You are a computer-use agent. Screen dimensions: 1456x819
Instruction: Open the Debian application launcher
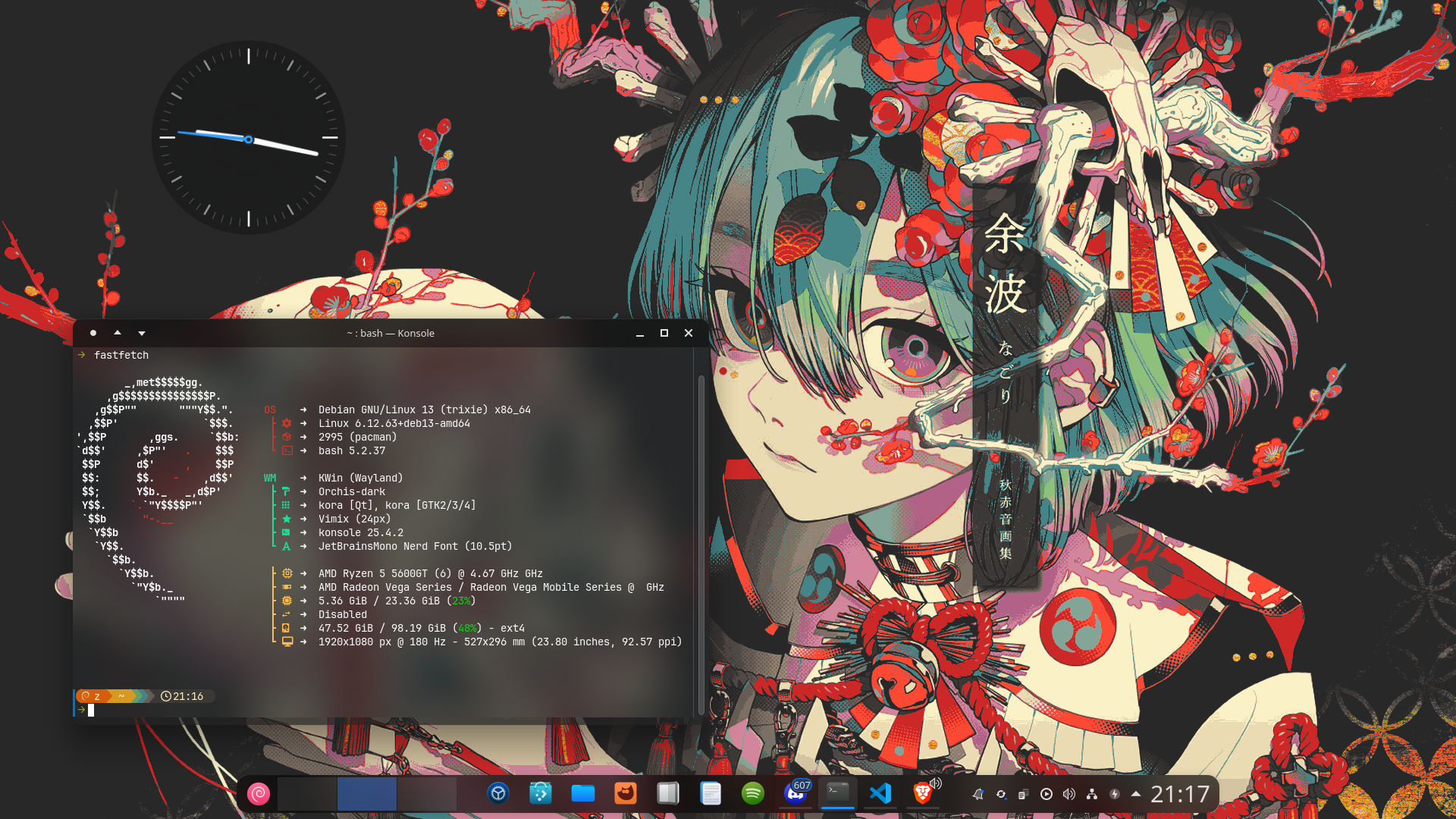pos(258,794)
